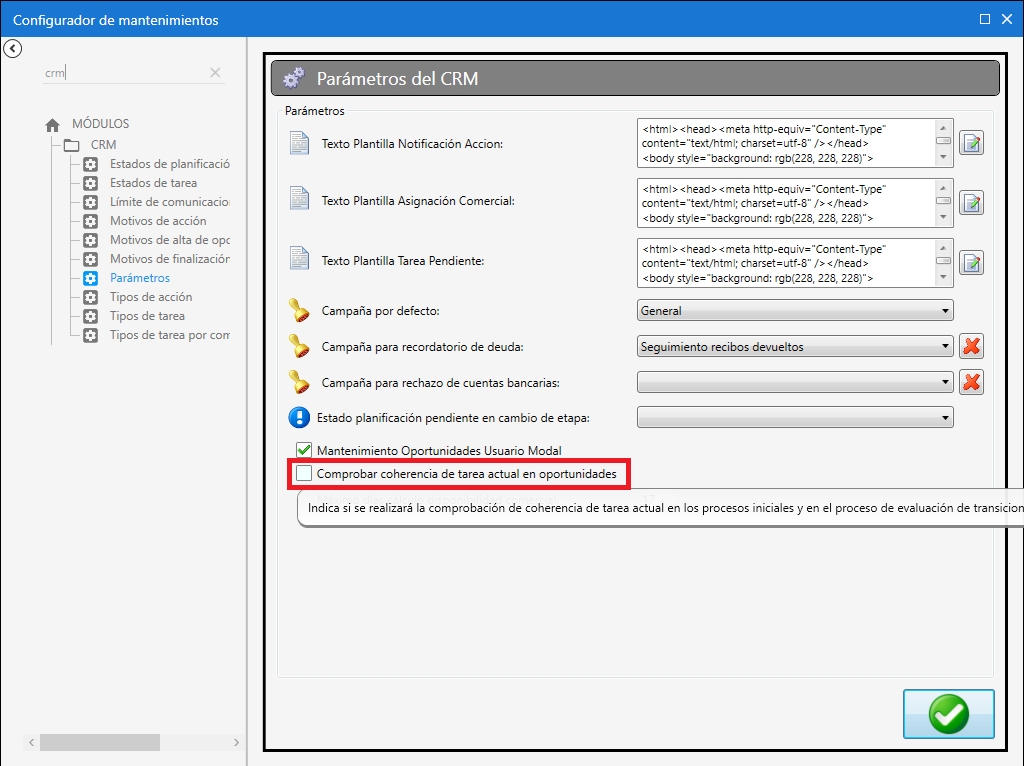Click document icon beside Texto Plantilla Notificación Accion

point(299,143)
